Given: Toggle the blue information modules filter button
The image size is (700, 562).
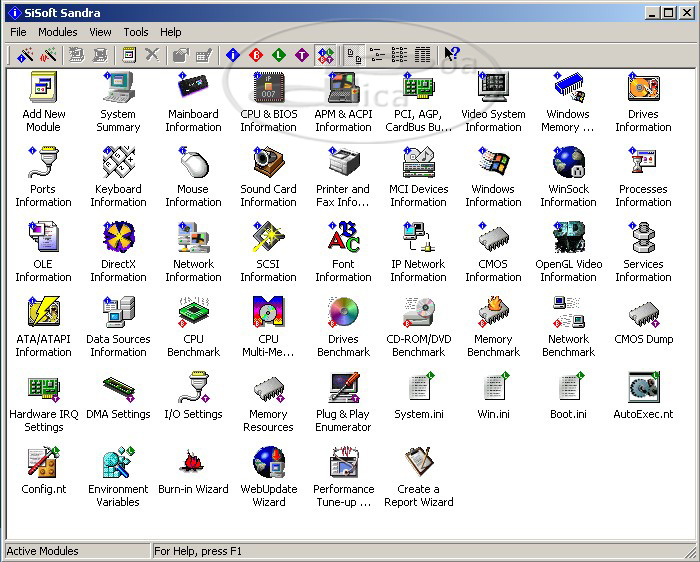Looking at the screenshot, I should (x=233, y=55).
